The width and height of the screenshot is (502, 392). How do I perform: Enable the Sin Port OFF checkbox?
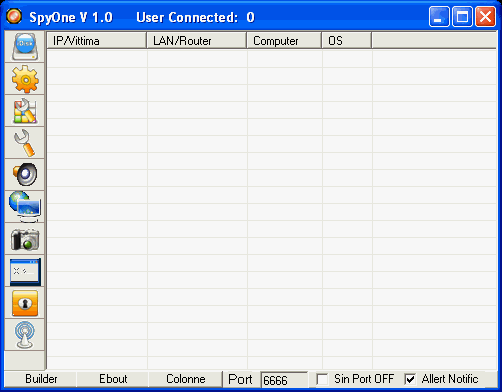[x=322, y=379]
